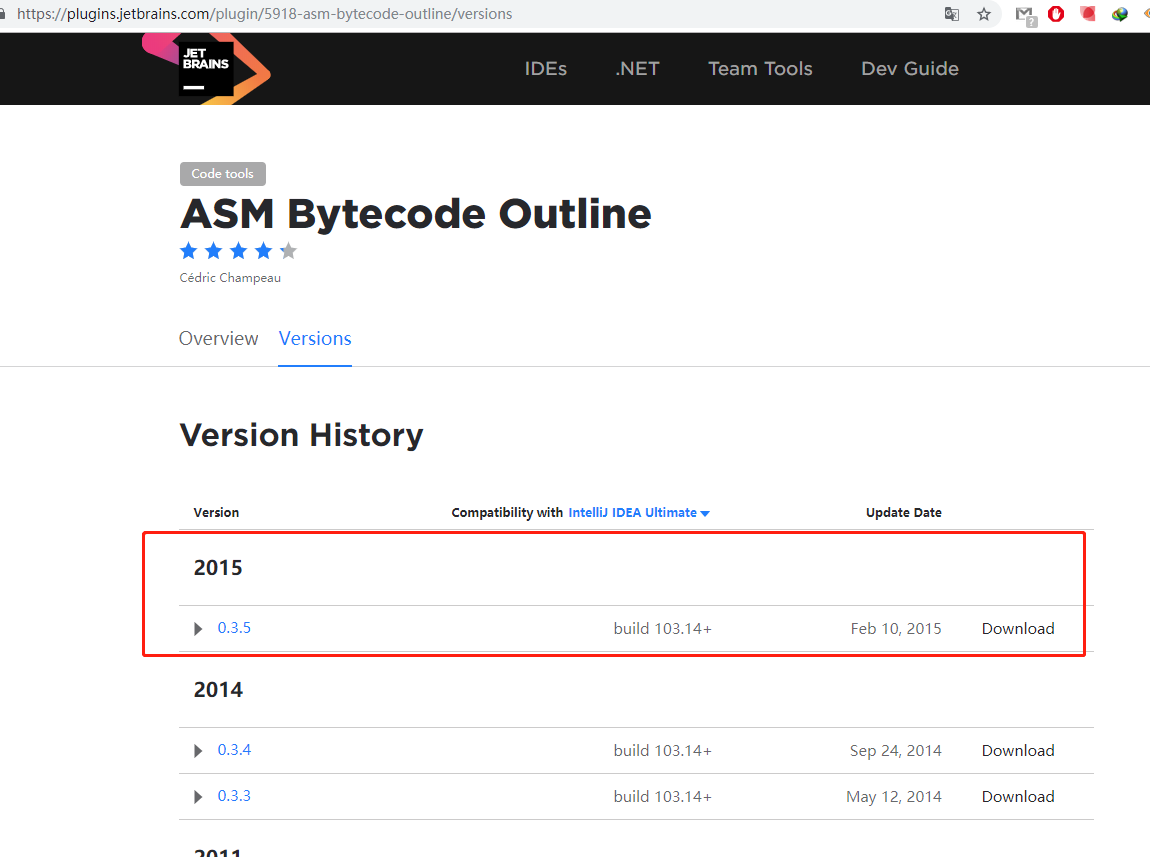Click the bookmark star in the address bar
This screenshot has height=857, width=1150.
986,14
